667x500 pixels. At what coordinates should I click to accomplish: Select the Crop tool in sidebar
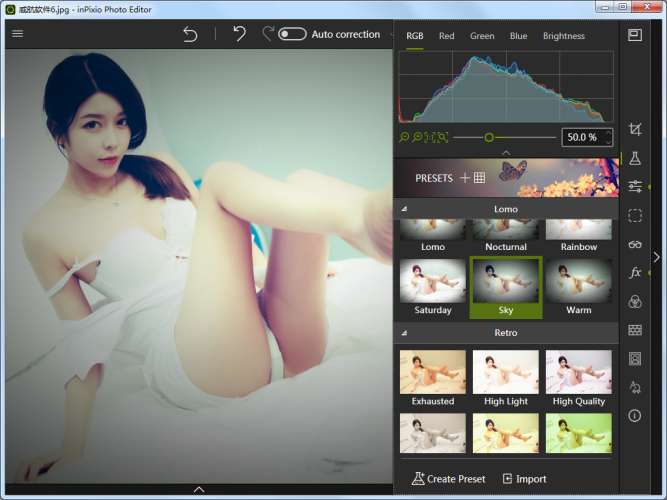(x=634, y=129)
